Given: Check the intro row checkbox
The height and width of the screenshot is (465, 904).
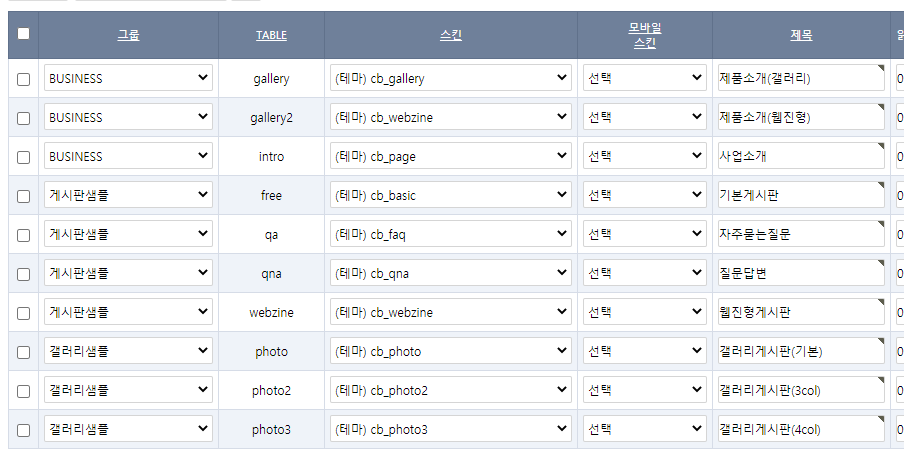Looking at the screenshot, I should (24, 157).
